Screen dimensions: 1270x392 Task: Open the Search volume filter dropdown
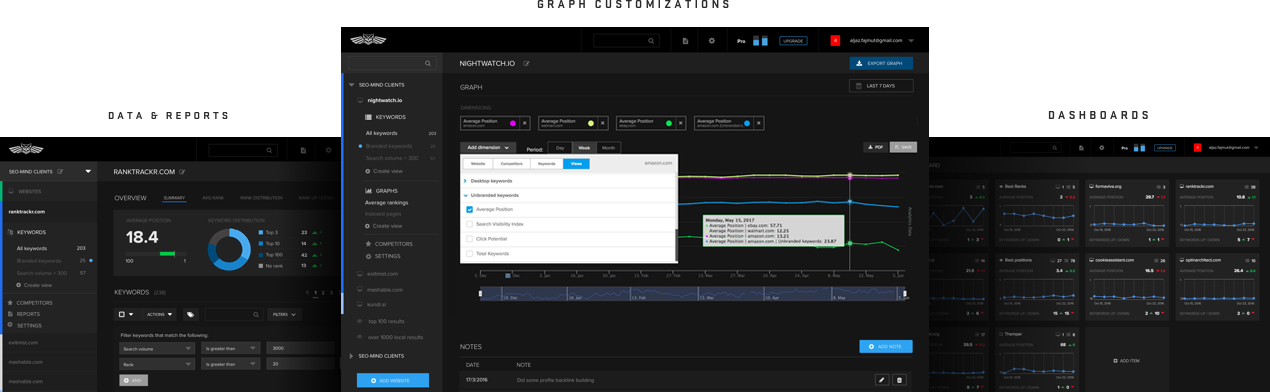(157, 348)
